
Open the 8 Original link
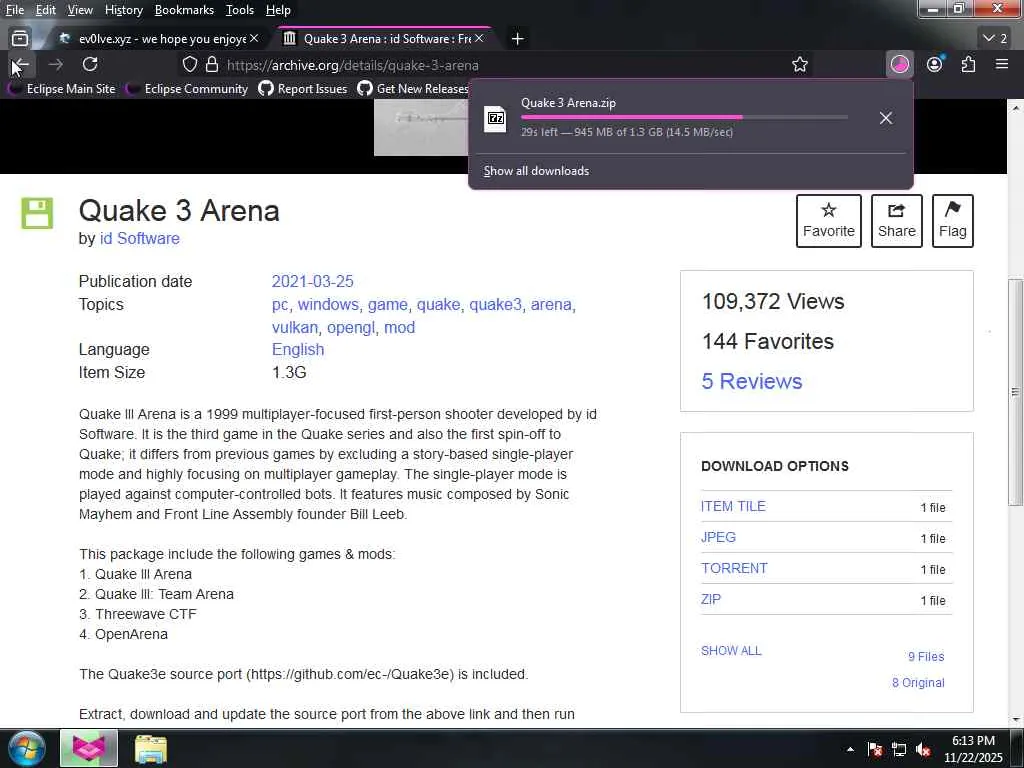tap(918, 682)
